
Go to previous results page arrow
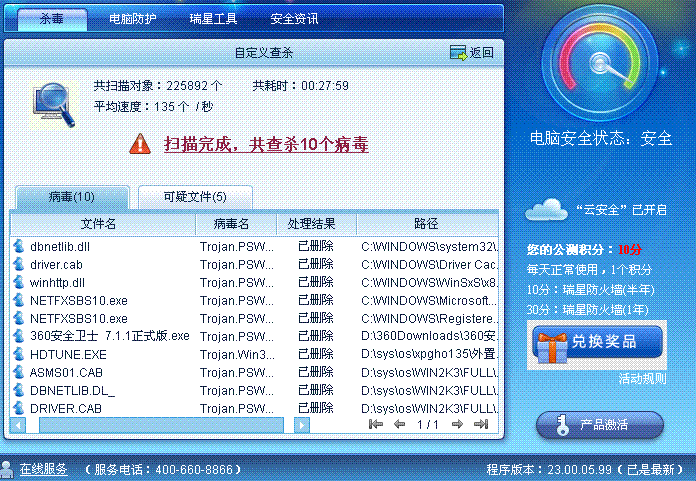[399, 424]
